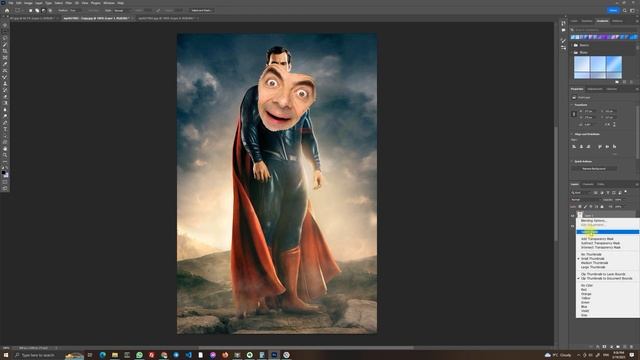Switch to the Channels tab
The width and height of the screenshot is (640, 360).
[x=588, y=184]
